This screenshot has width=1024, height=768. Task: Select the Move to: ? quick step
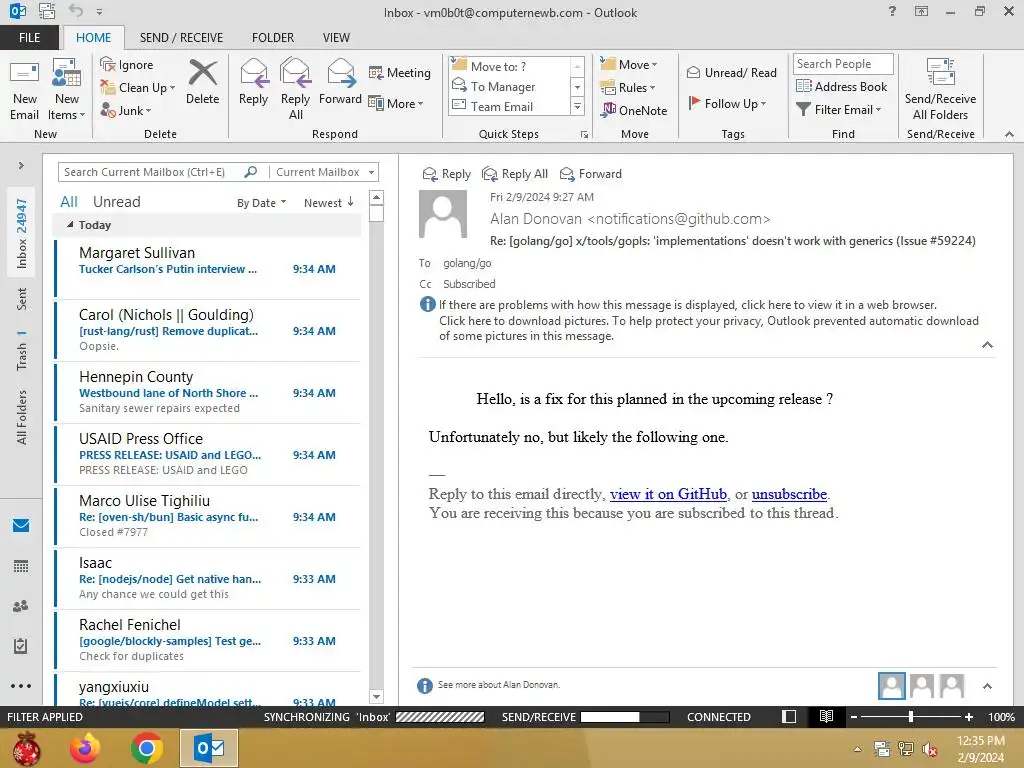[509, 66]
